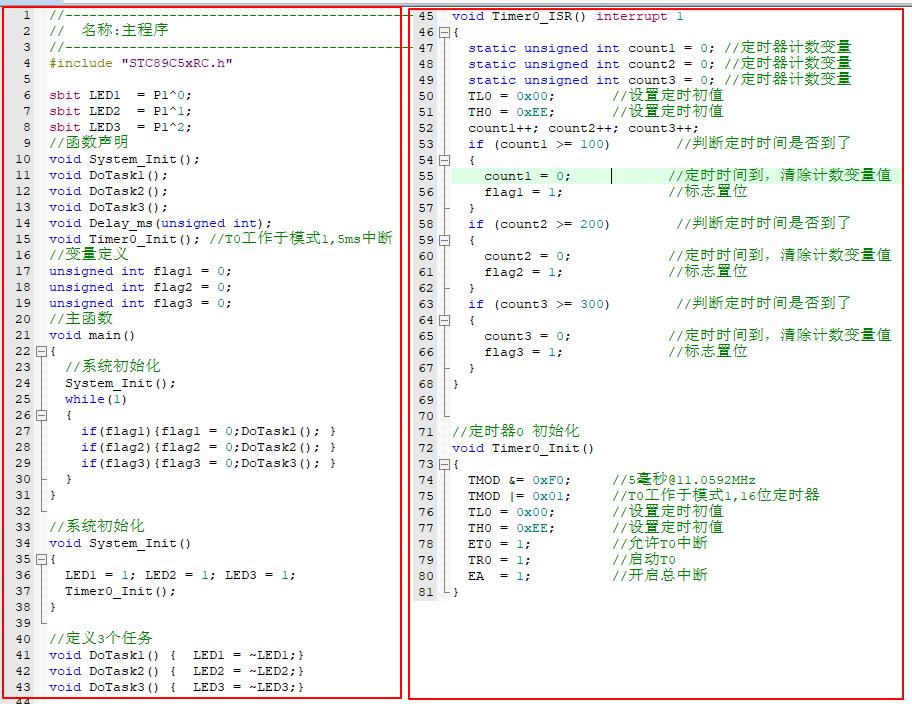Click the count1++; count2++; count3++; line

click(x=583, y=128)
